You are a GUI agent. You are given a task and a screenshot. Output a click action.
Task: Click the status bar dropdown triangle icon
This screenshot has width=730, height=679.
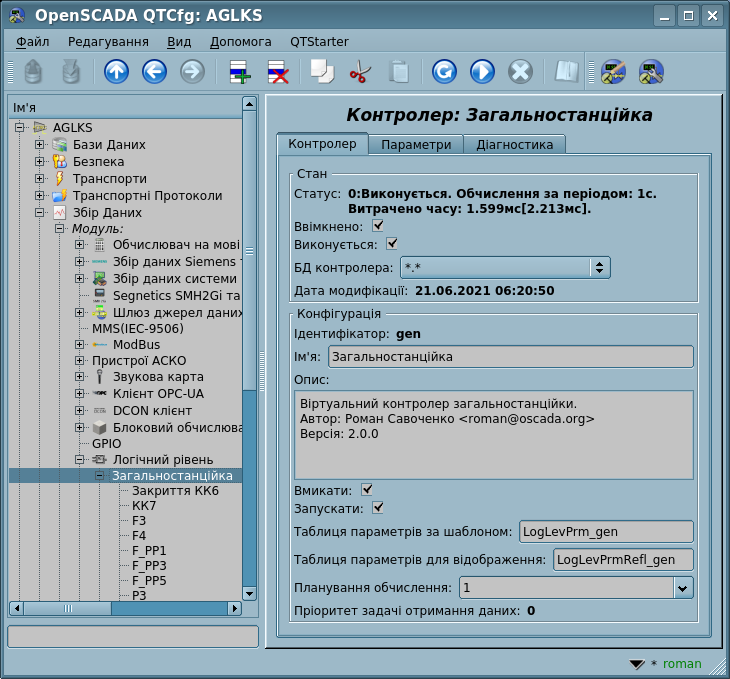pyautogui.click(x=636, y=664)
